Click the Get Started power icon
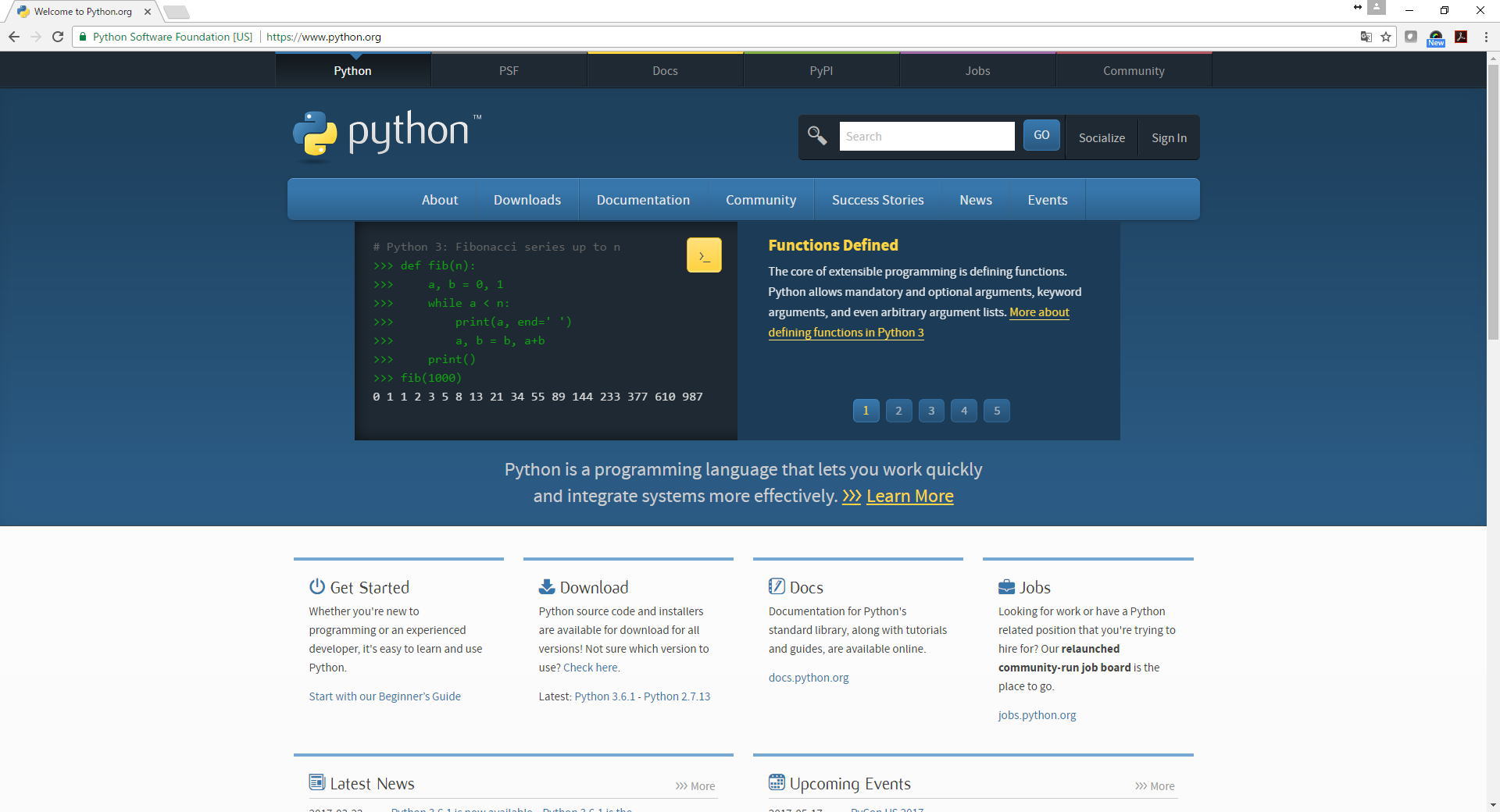Viewport: 1500px width, 812px height. pos(316,586)
